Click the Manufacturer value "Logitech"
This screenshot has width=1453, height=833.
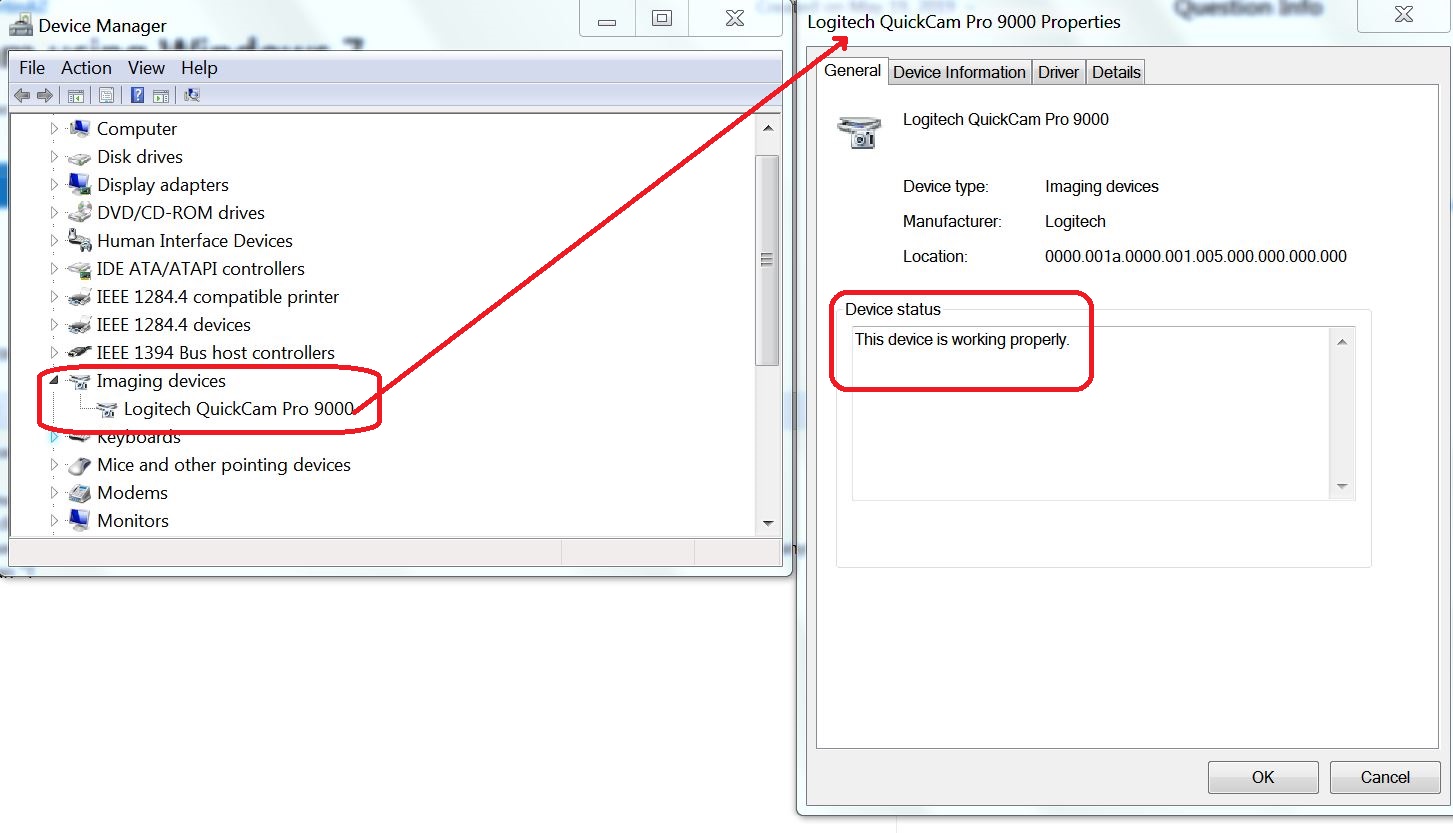[1075, 221]
